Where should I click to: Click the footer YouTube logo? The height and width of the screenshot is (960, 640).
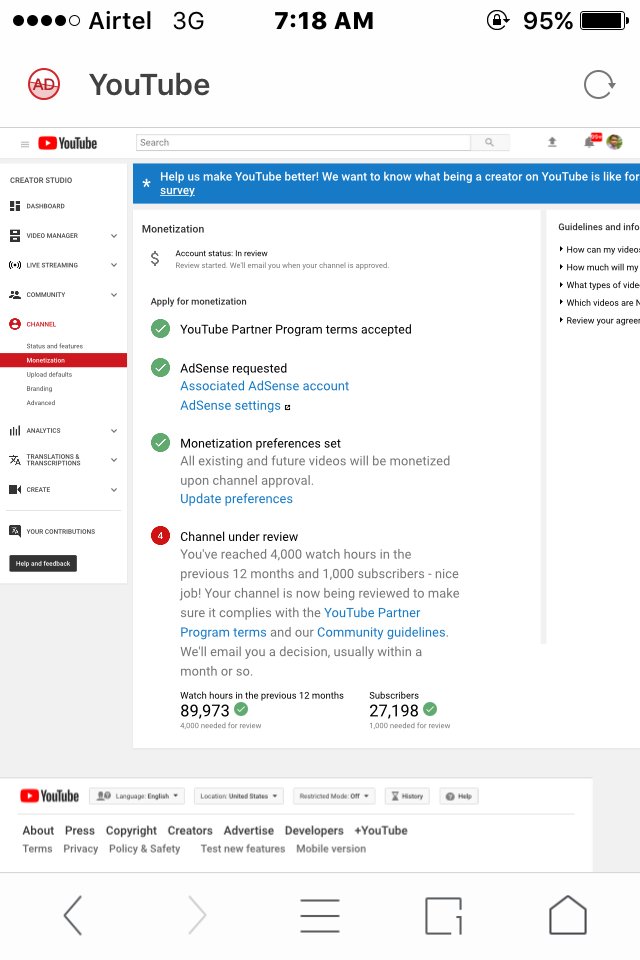50,796
